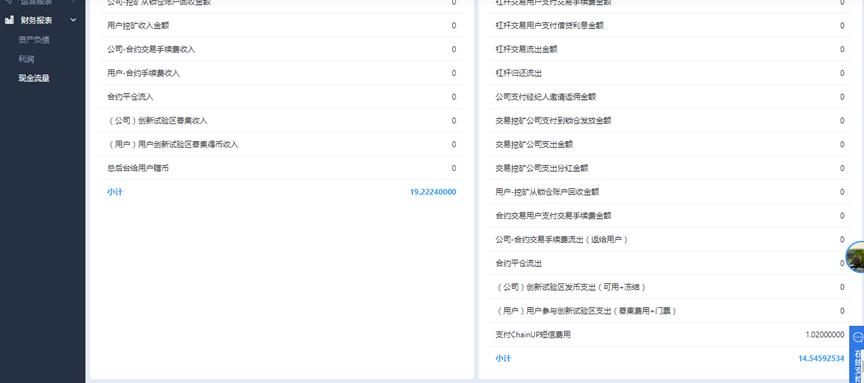864x383 pixels.
Task: Click 交易挖矿公司支付到锁仓发放金额 label
Action: coord(553,121)
